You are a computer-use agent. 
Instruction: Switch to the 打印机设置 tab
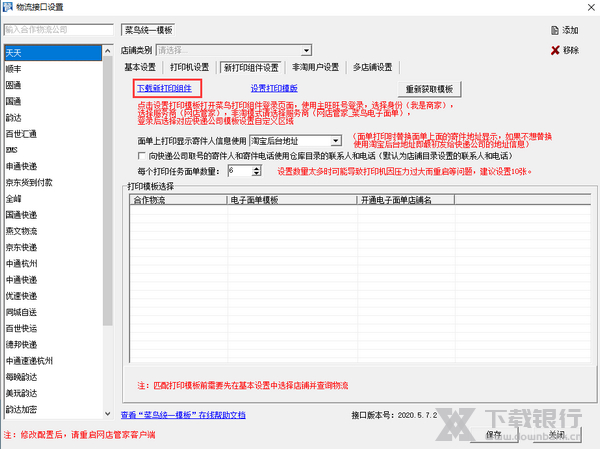pos(190,67)
